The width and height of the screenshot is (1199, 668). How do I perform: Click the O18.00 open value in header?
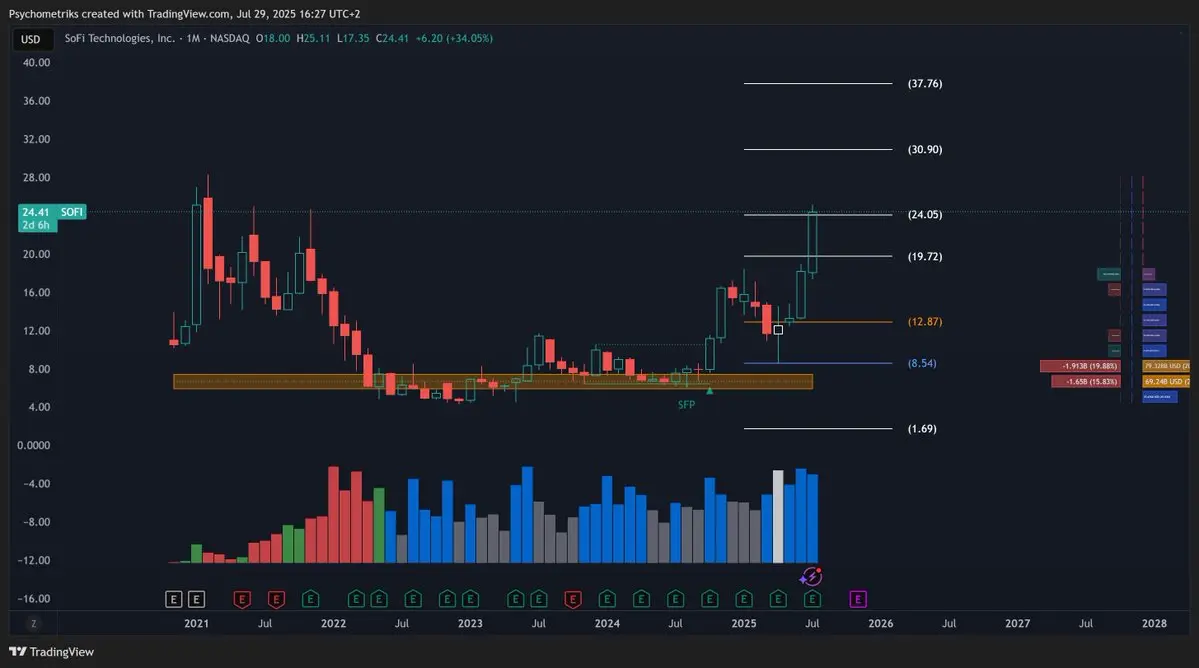coord(273,38)
